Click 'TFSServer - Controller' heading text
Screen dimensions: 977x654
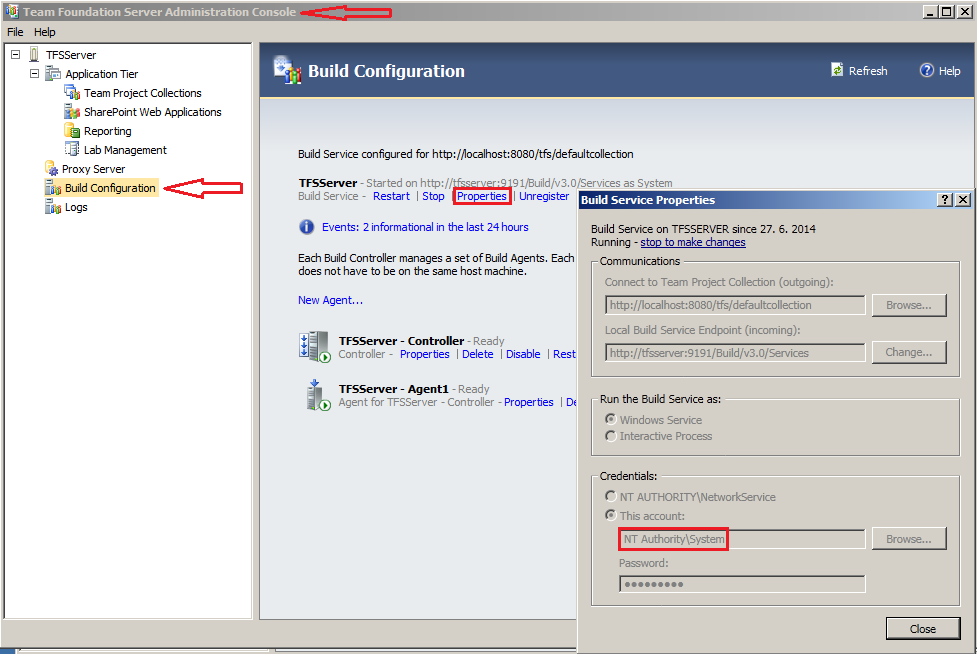pos(401,341)
